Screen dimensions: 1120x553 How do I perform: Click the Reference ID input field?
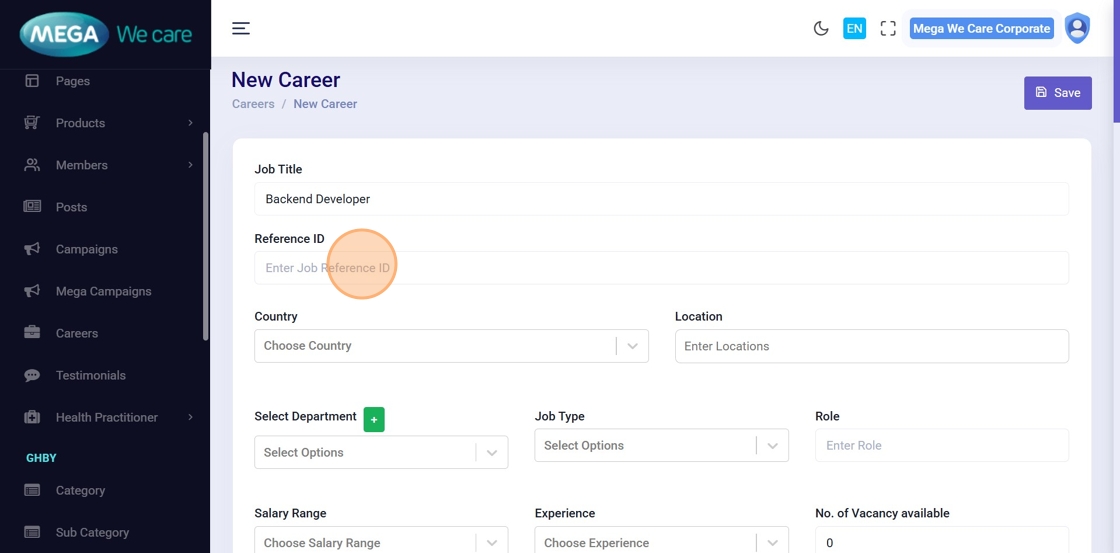click(x=661, y=268)
